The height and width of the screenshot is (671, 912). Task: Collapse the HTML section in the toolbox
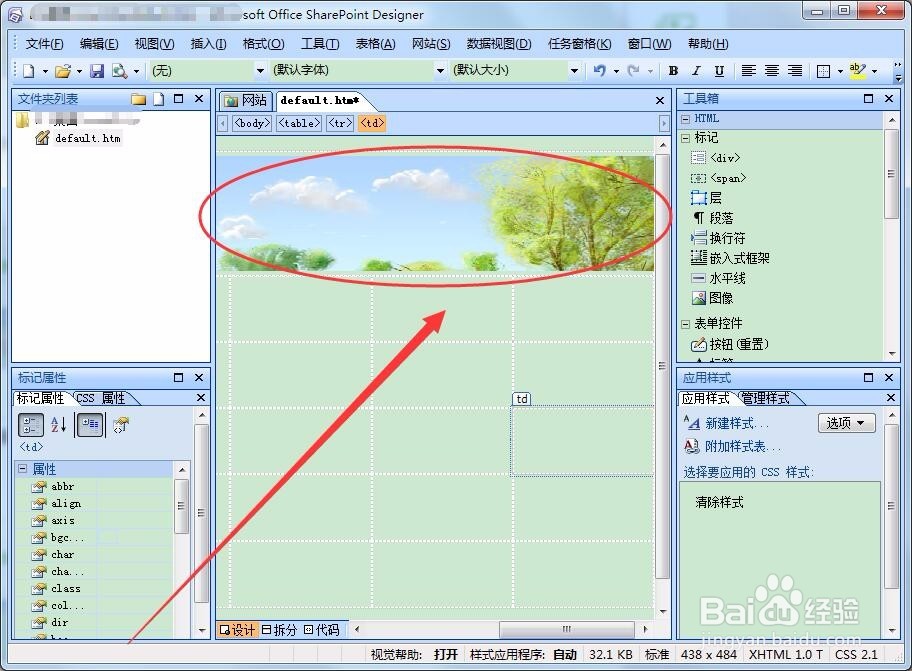686,119
